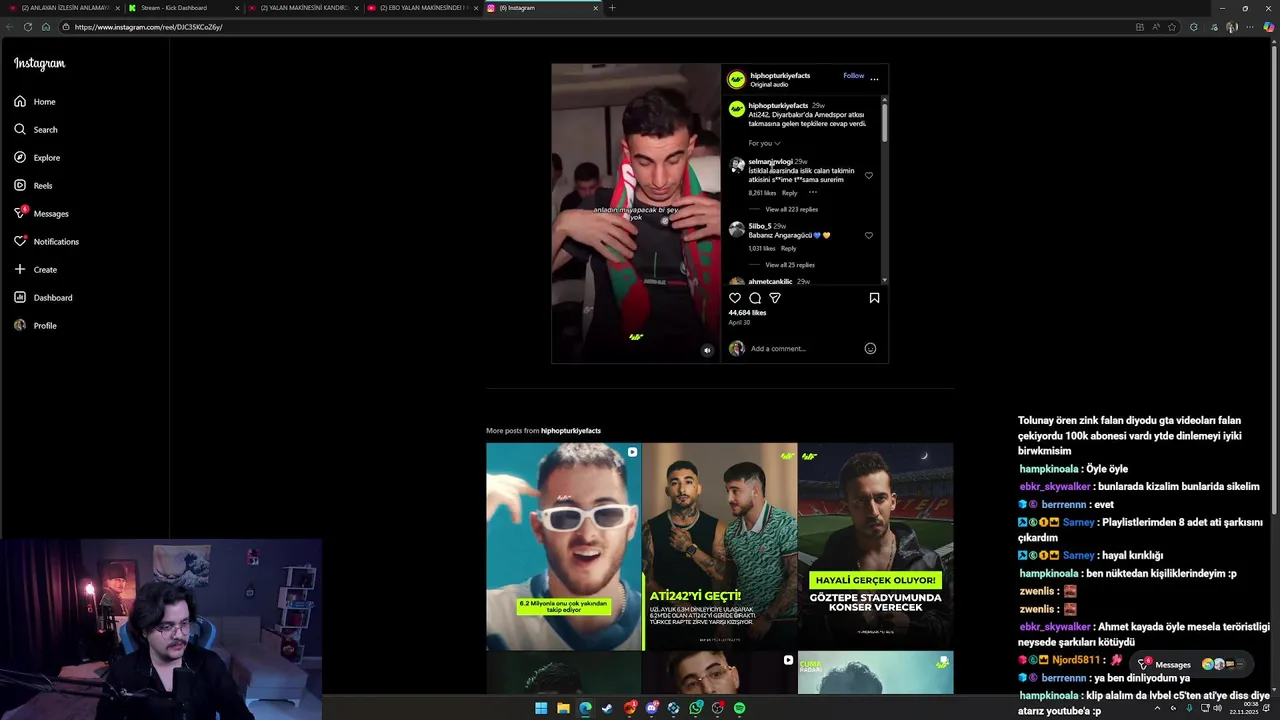Open the white sunglasses reel thumbnail

[564, 547]
